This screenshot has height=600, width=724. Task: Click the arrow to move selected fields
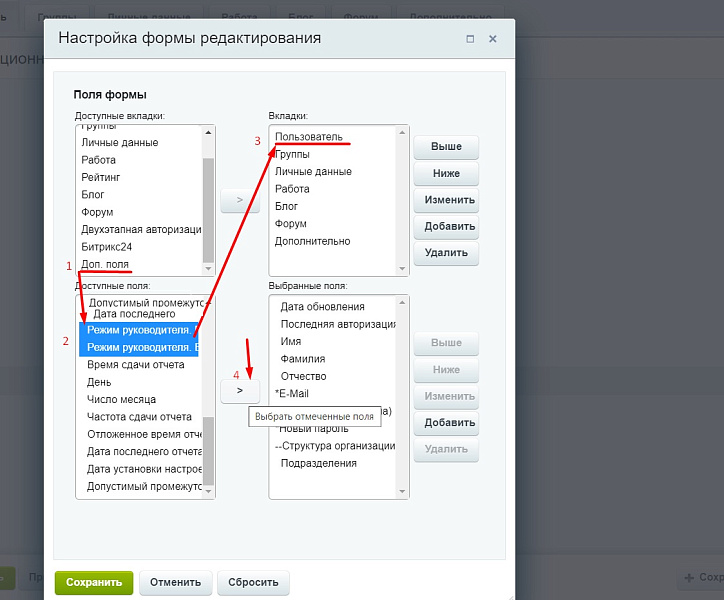(240, 390)
